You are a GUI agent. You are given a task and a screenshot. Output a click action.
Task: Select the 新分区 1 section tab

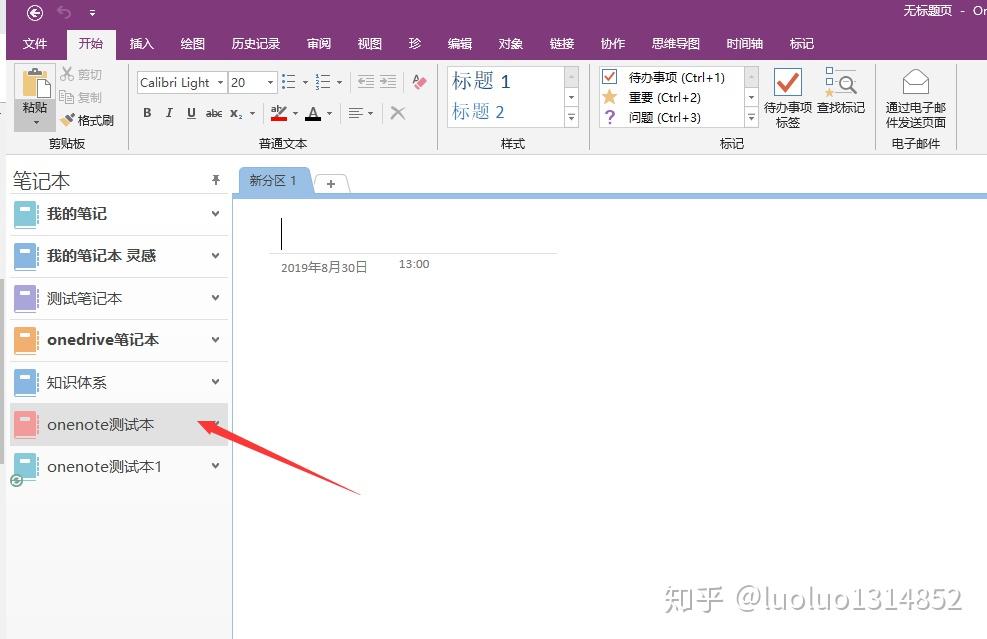[x=273, y=181]
